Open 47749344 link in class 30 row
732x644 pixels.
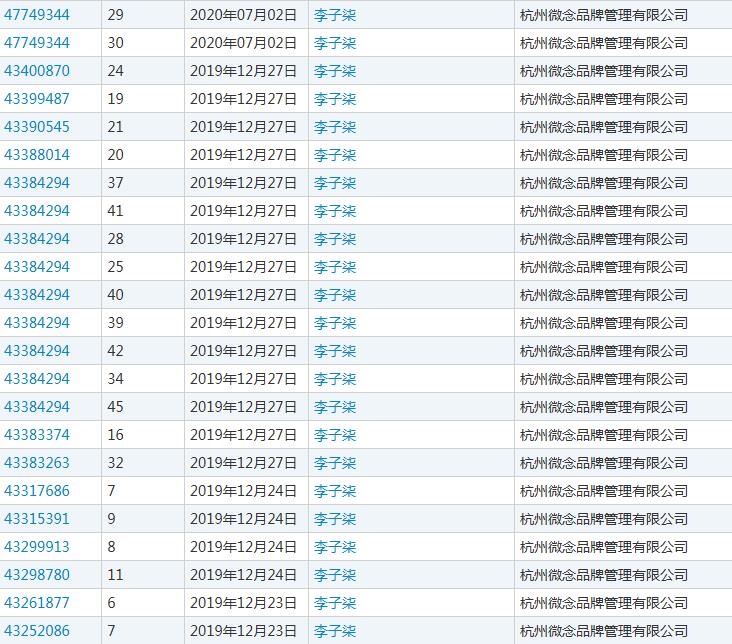pos(37,43)
